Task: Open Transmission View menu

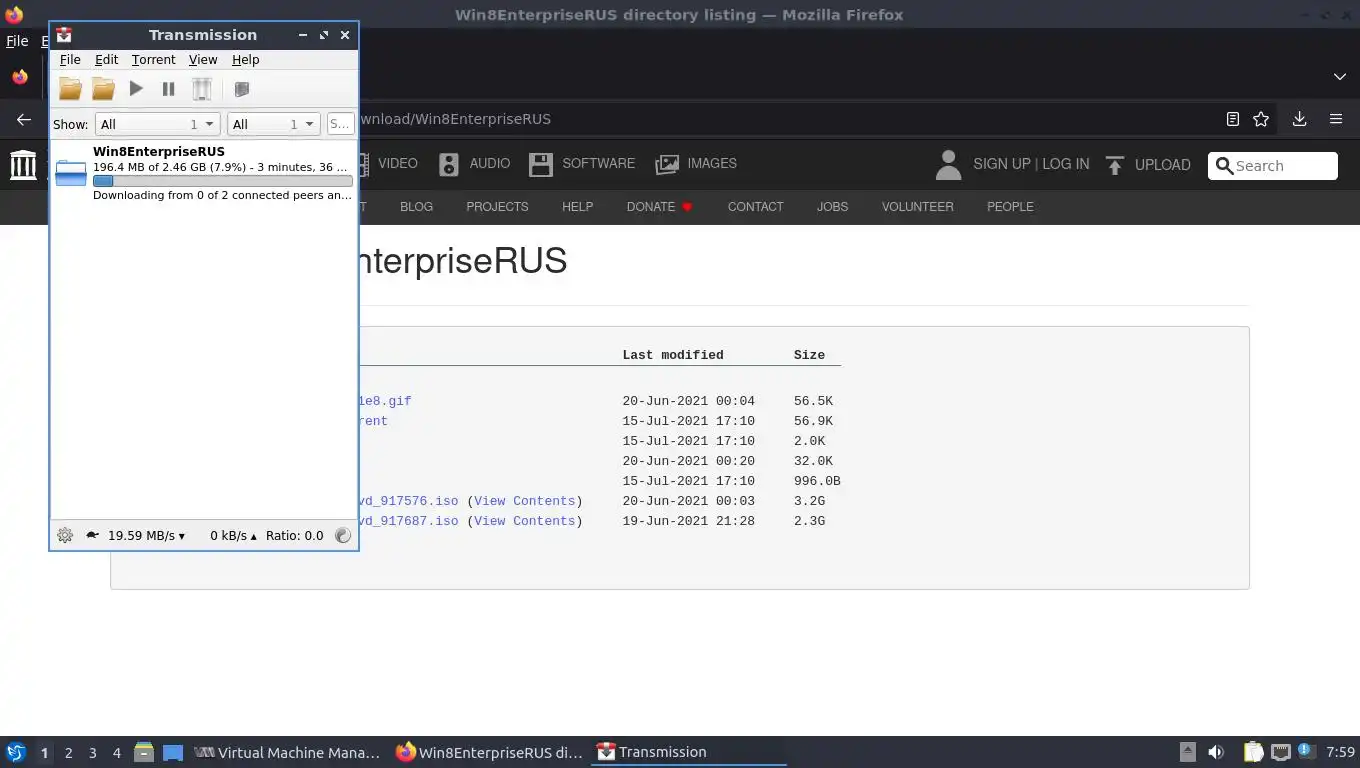Action: click(x=203, y=60)
